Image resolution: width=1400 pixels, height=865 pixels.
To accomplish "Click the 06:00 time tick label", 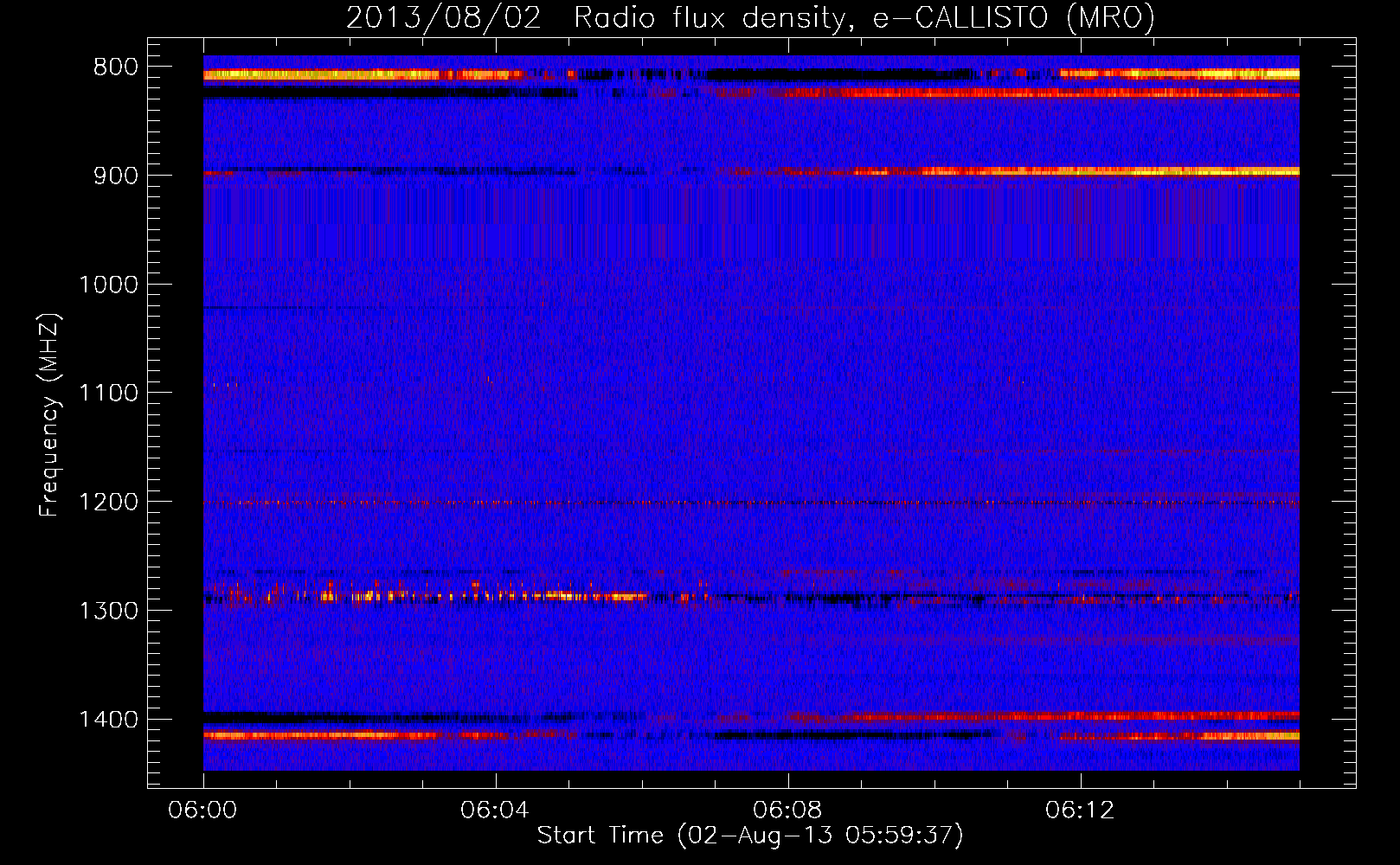I will [203, 811].
